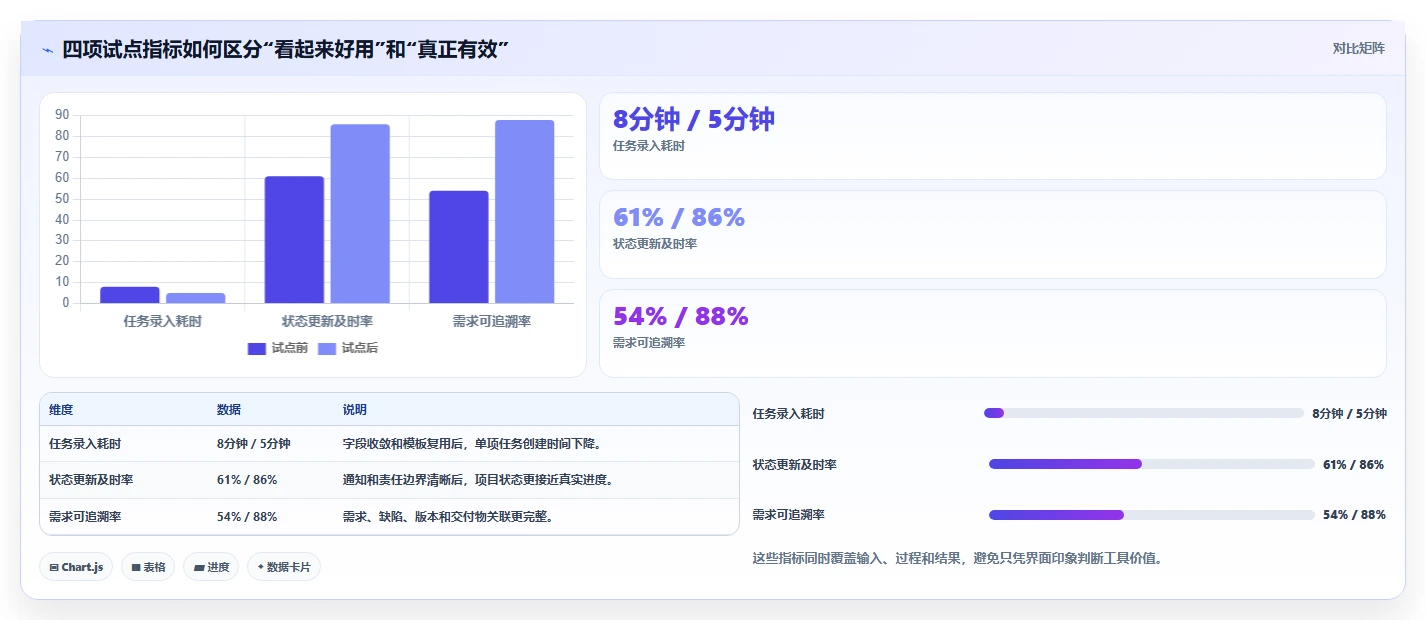Click the 维度 column header
Screen dimensions: 1426x620
click(x=61, y=410)
